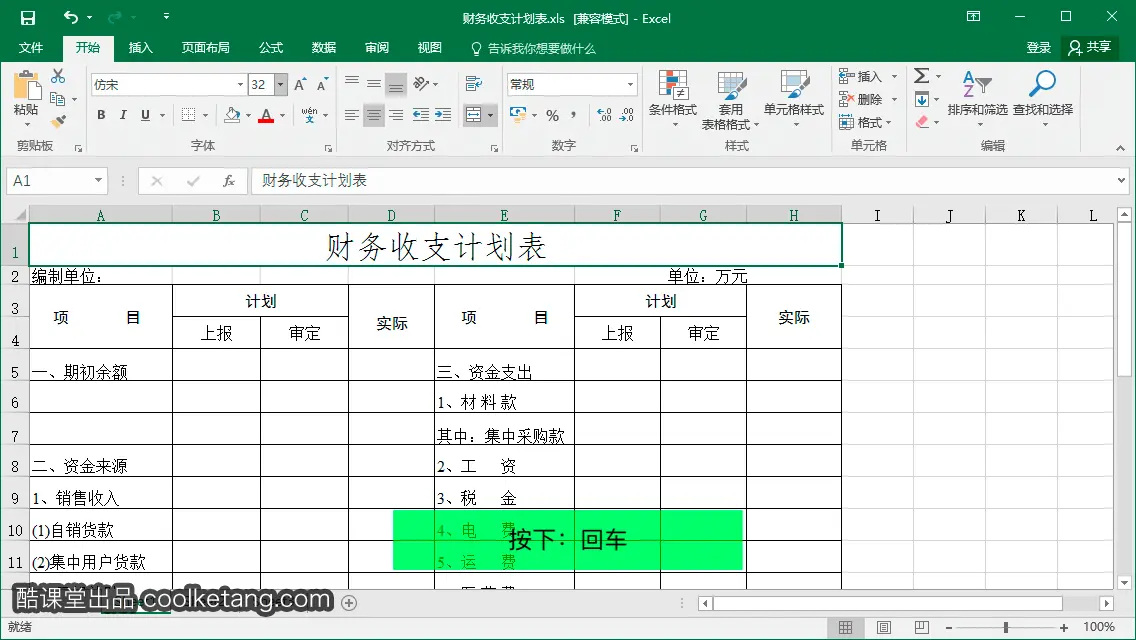
Task: Decrease the indent
Action: click(420, 115)
